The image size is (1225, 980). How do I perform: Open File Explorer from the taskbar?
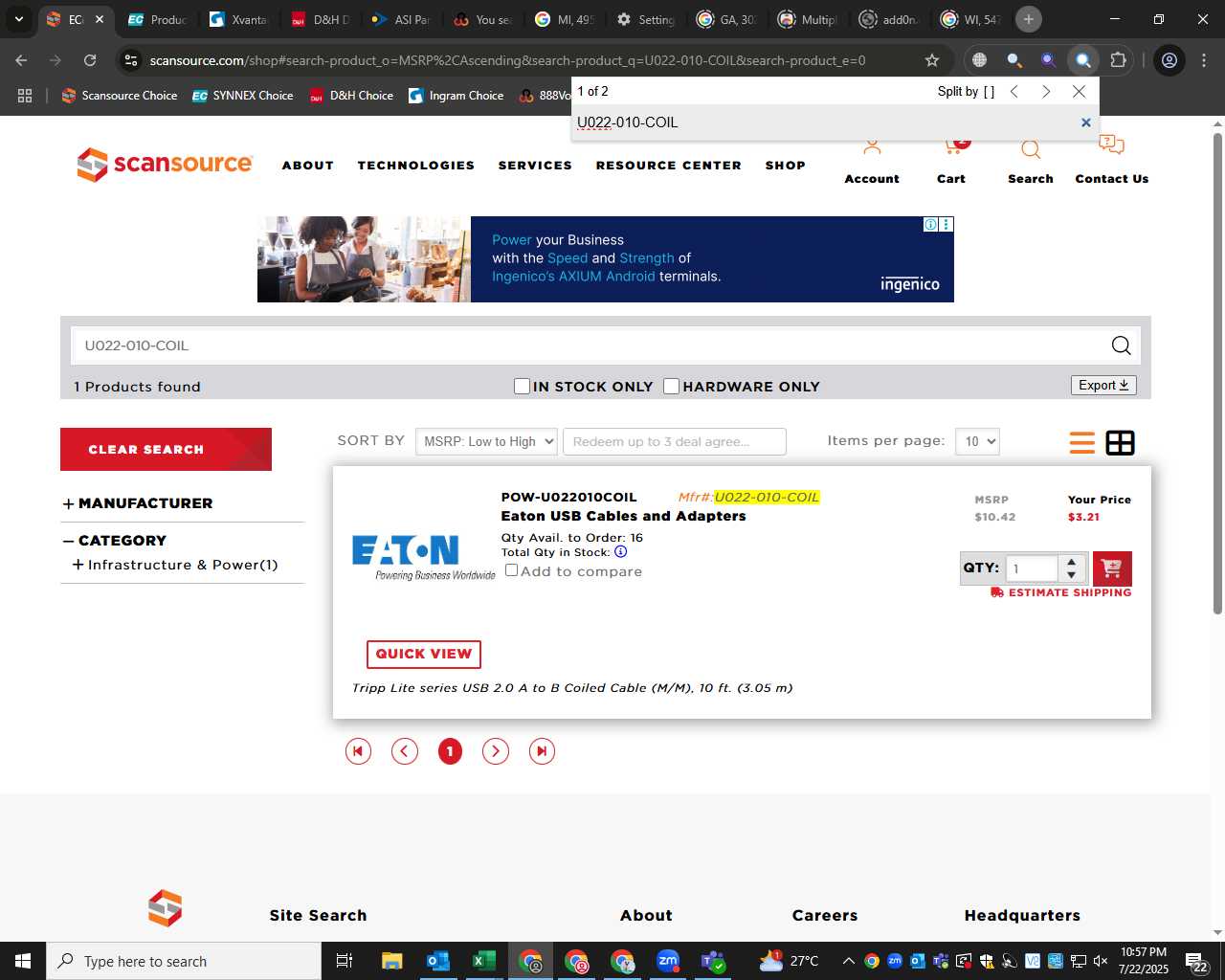(391, 961)
